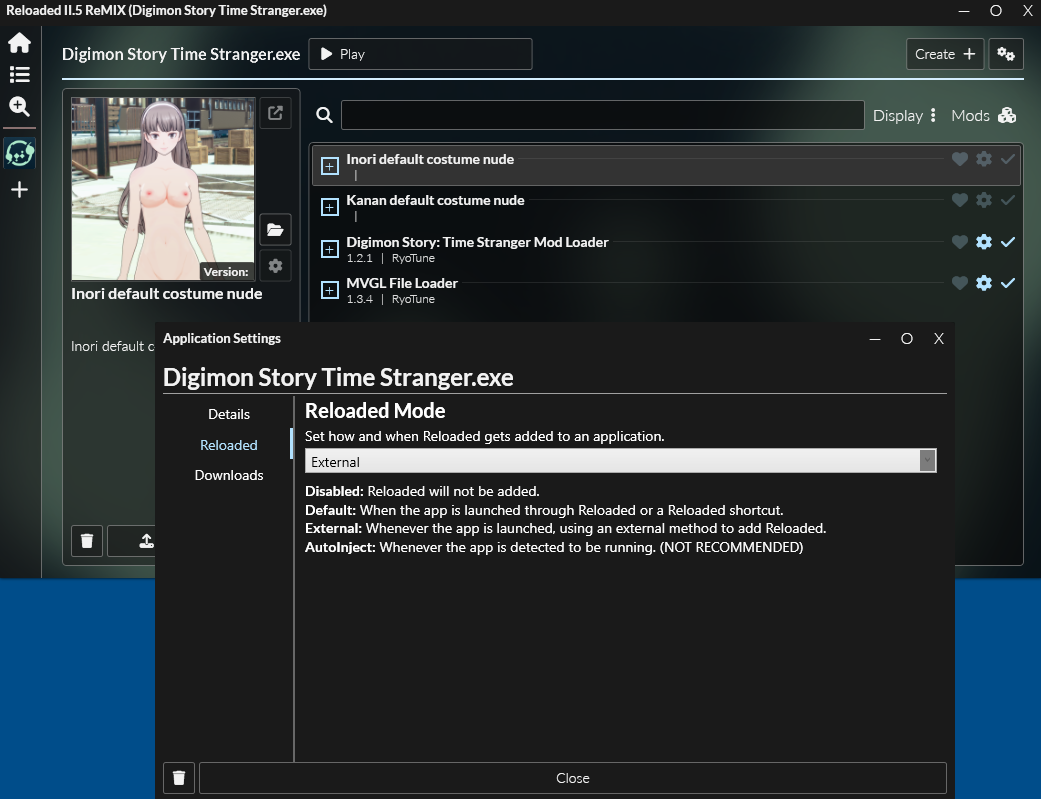1041x799 pixels.
Task: Open mod folder icon beside the preview
Action: (276, 230)
